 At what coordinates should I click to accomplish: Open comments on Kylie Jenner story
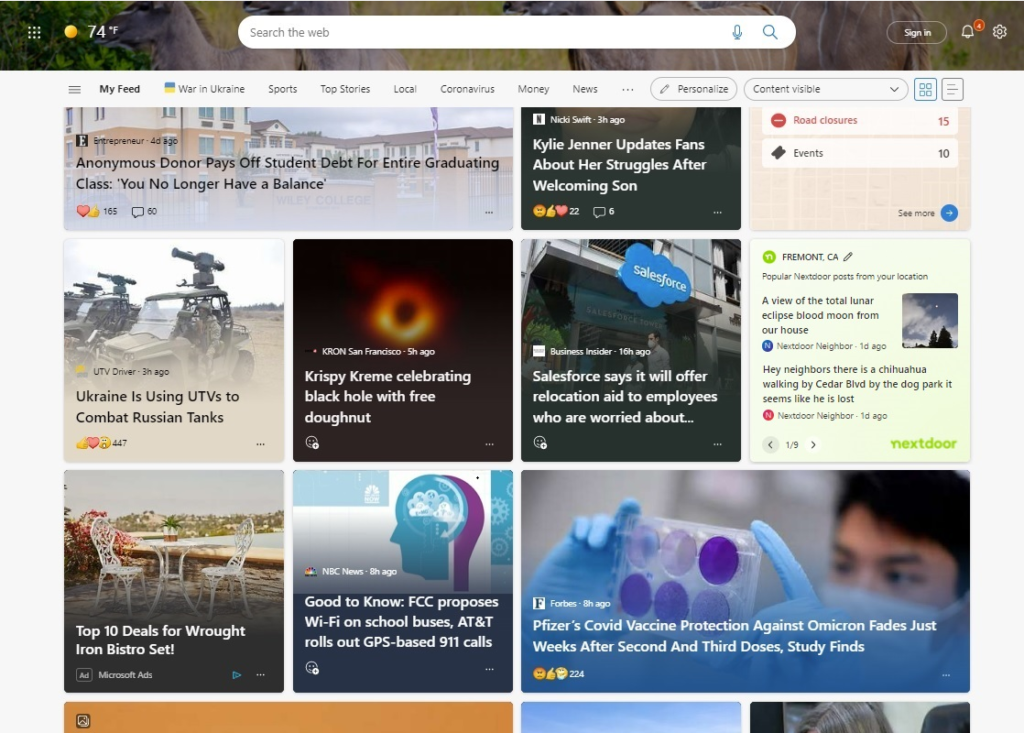pyautogui.click(x=603, y=212)
